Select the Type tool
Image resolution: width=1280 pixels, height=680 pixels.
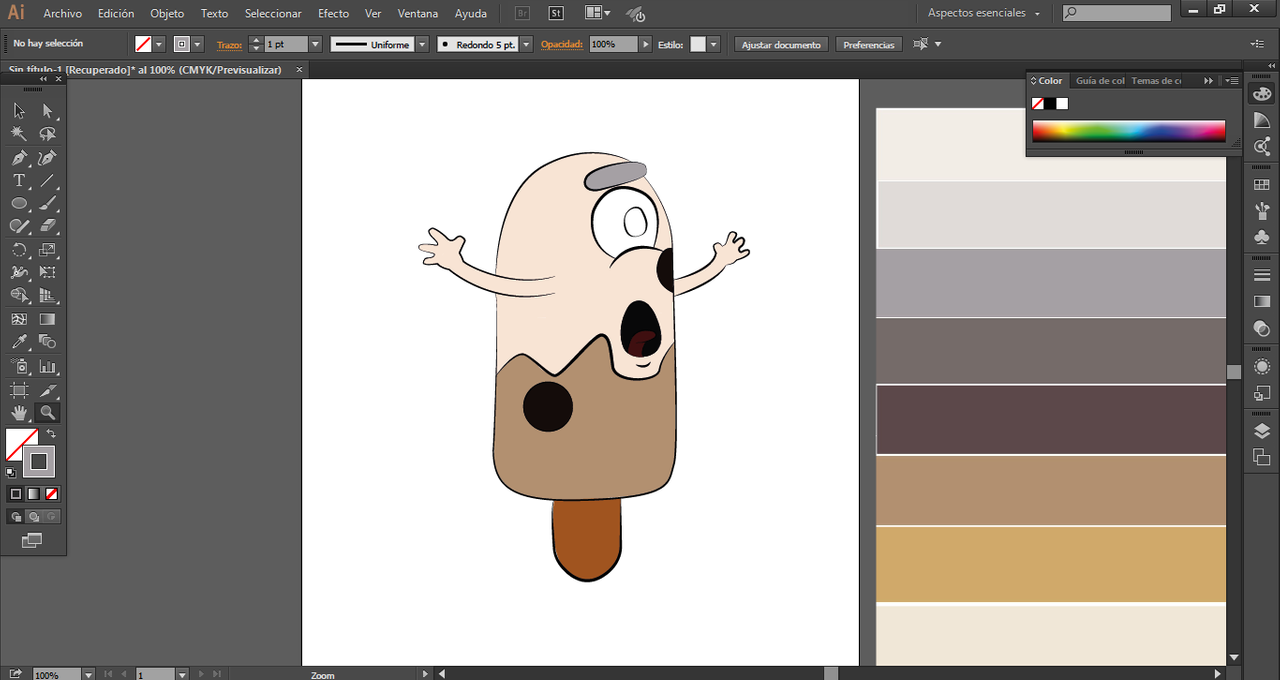coord(19,181)
